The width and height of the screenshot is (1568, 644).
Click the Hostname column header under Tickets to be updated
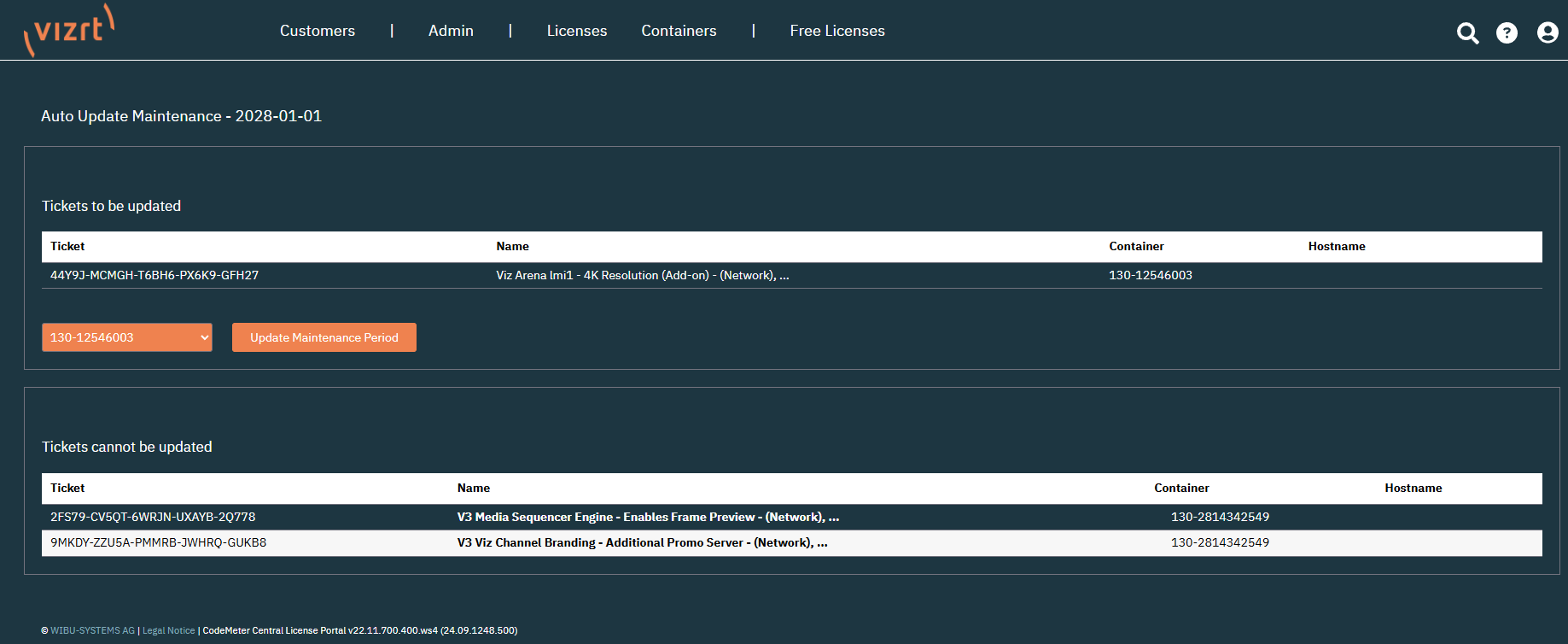click(1336, 246)
